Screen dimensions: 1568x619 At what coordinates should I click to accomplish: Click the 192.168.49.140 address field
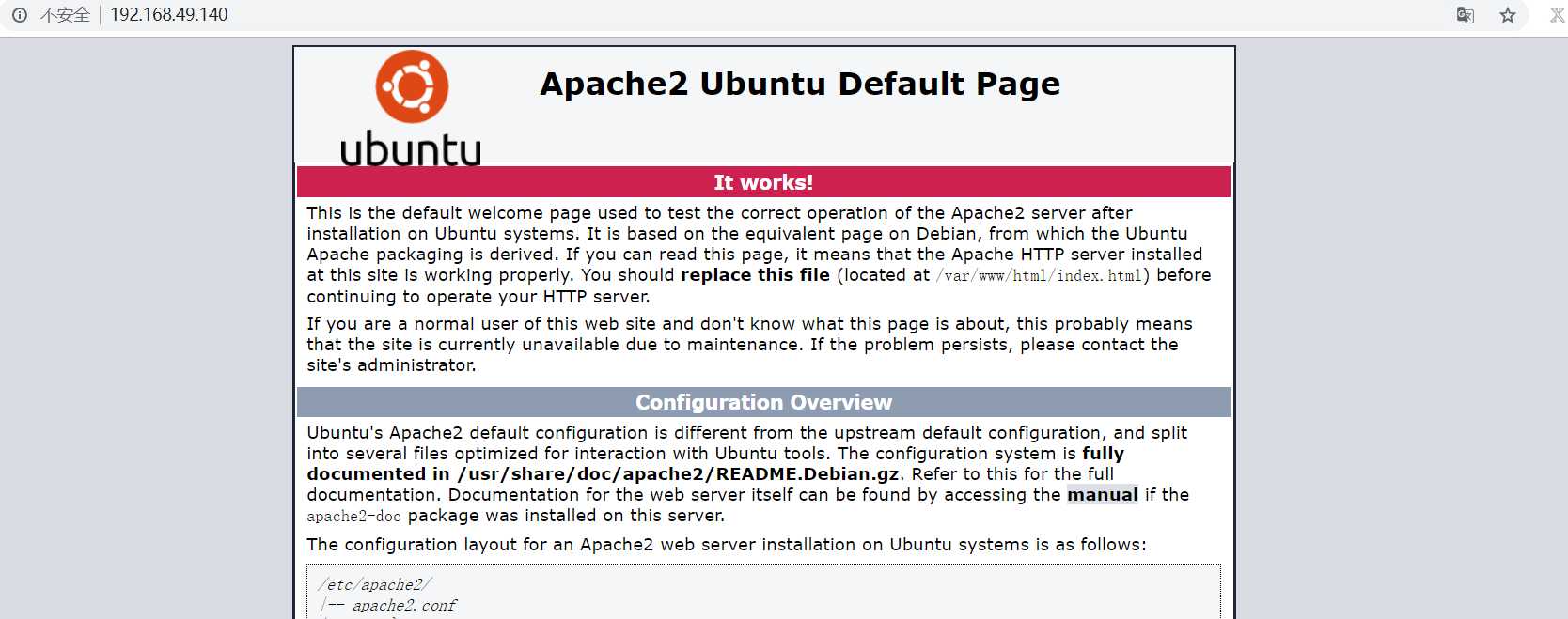coord(169,15)
